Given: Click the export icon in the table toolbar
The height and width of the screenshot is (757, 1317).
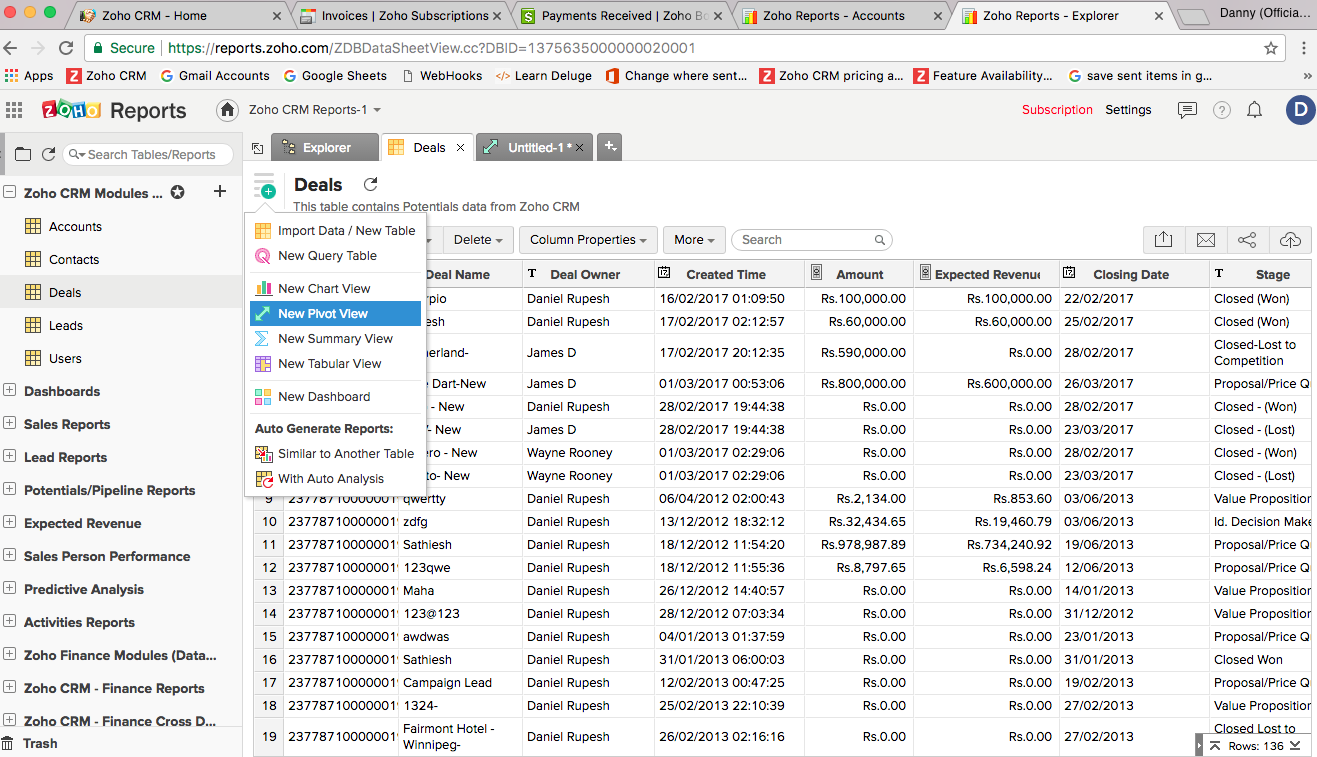Looking at the screenshot, I should pyautogui.click(x=1163, y=240).
